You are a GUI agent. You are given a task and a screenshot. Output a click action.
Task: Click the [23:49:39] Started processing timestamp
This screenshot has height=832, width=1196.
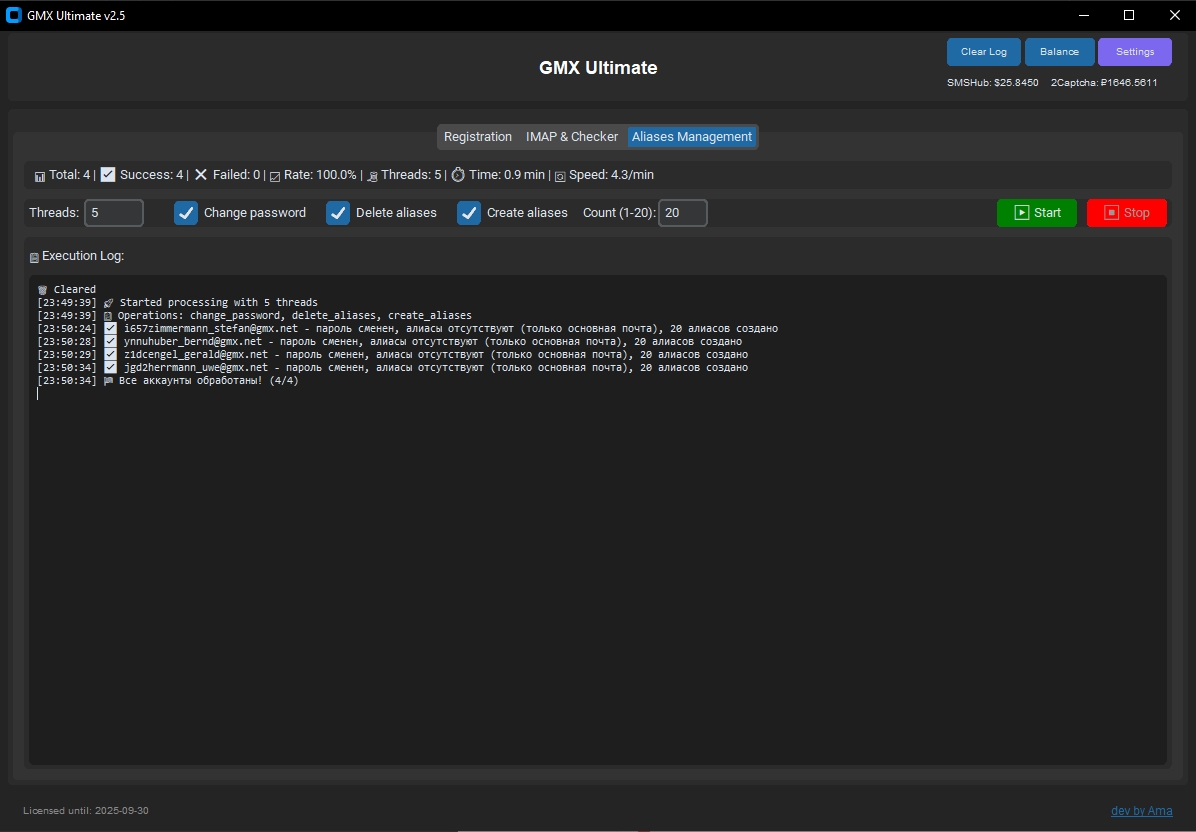[67, 303]
